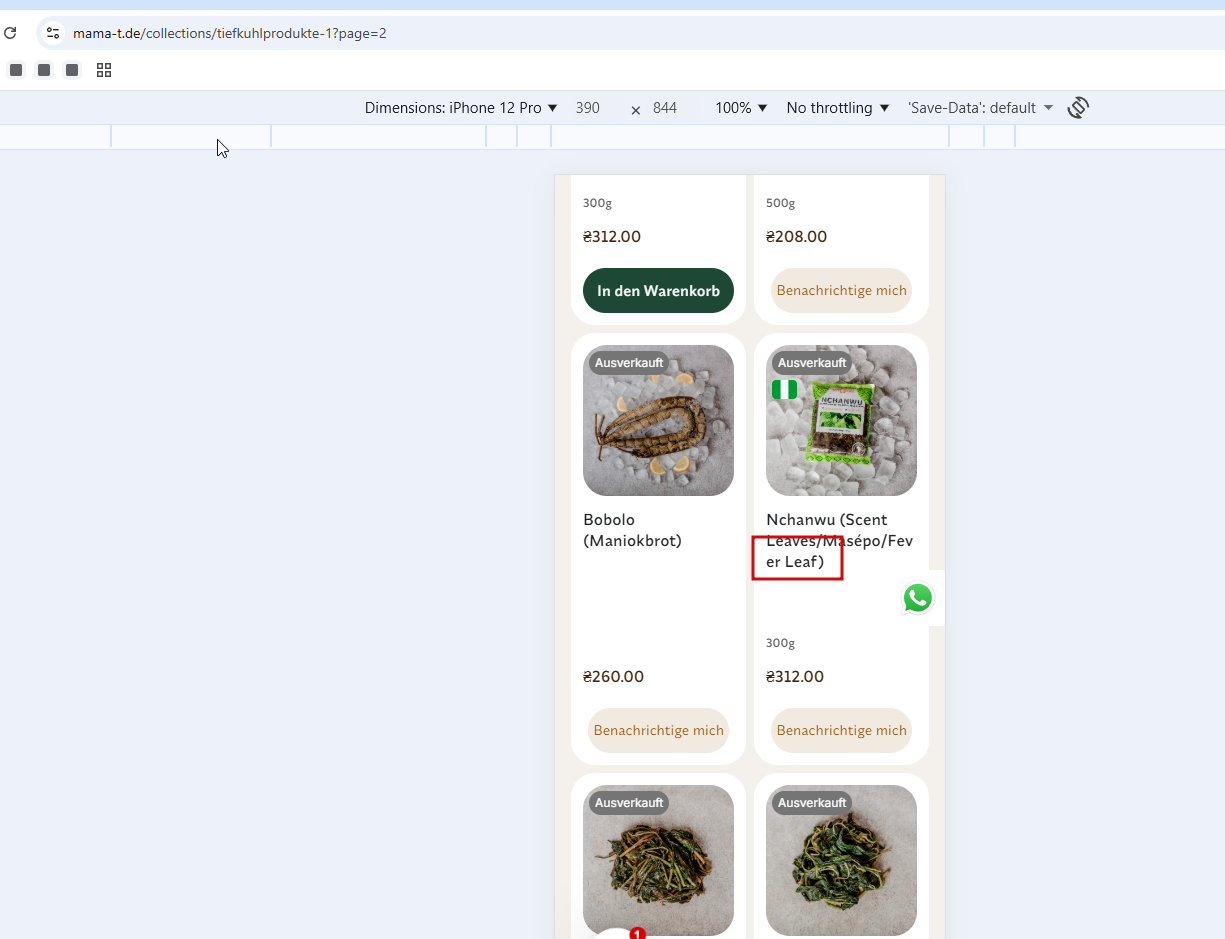1225x939 pixels.
Task: Open the Nchanwu package product image
Action: tap(841, 420)
